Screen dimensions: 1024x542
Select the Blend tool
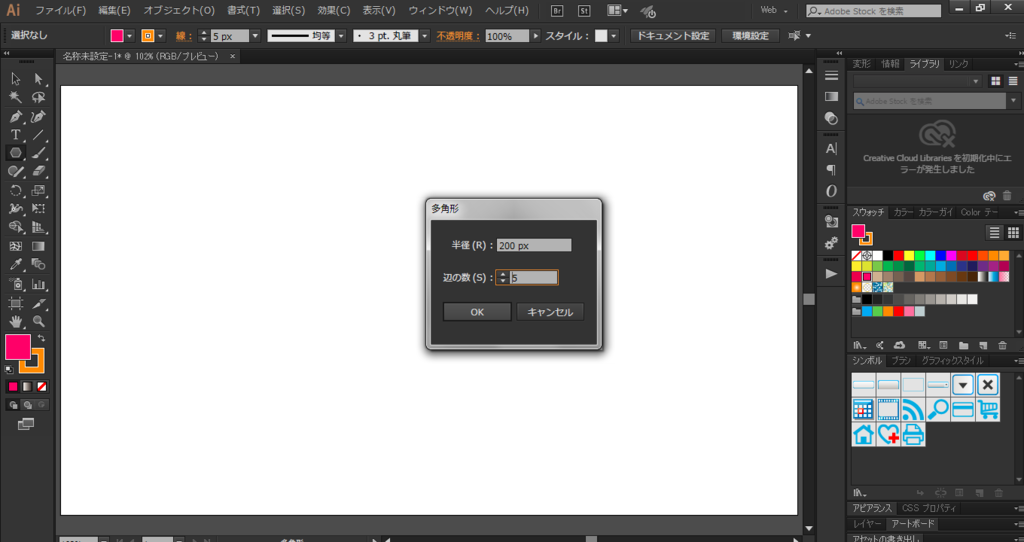tap(39, 264)
